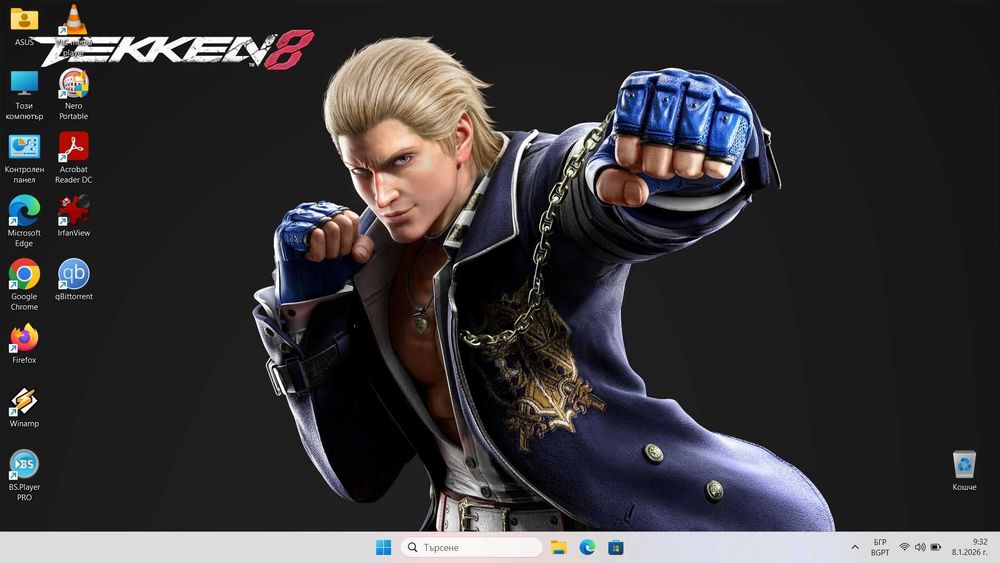Expand hidden system tray icons chevron
The height and width of the screenshot is (563, 1000).
tap(855, 547)
